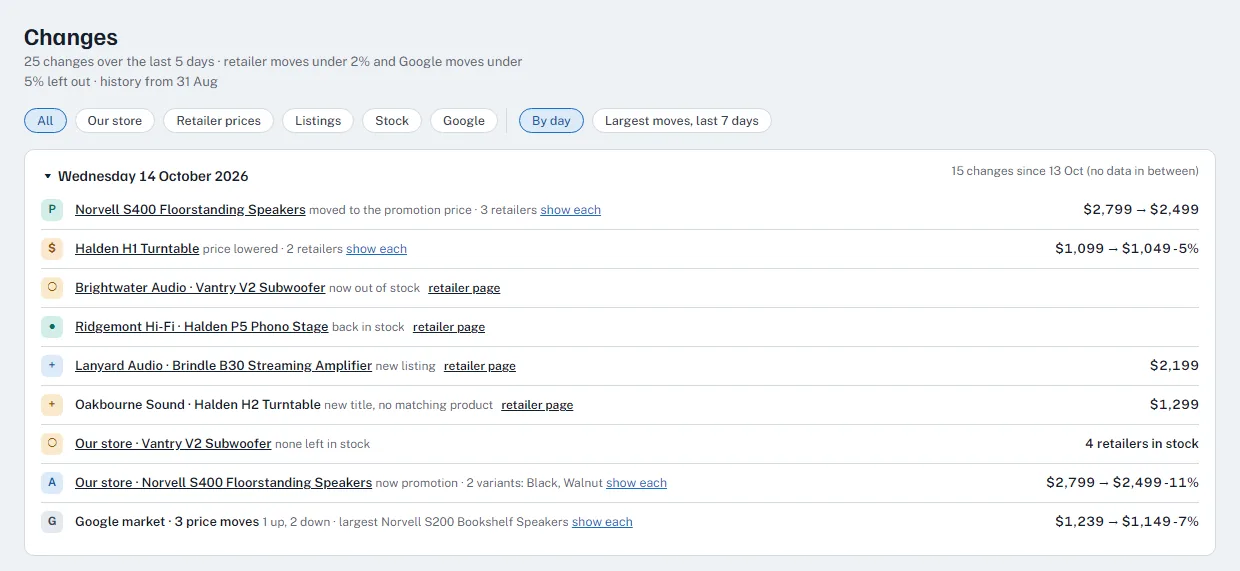
Task: Click the P promotion icon for Norvell S400
Action: point(52,210)
